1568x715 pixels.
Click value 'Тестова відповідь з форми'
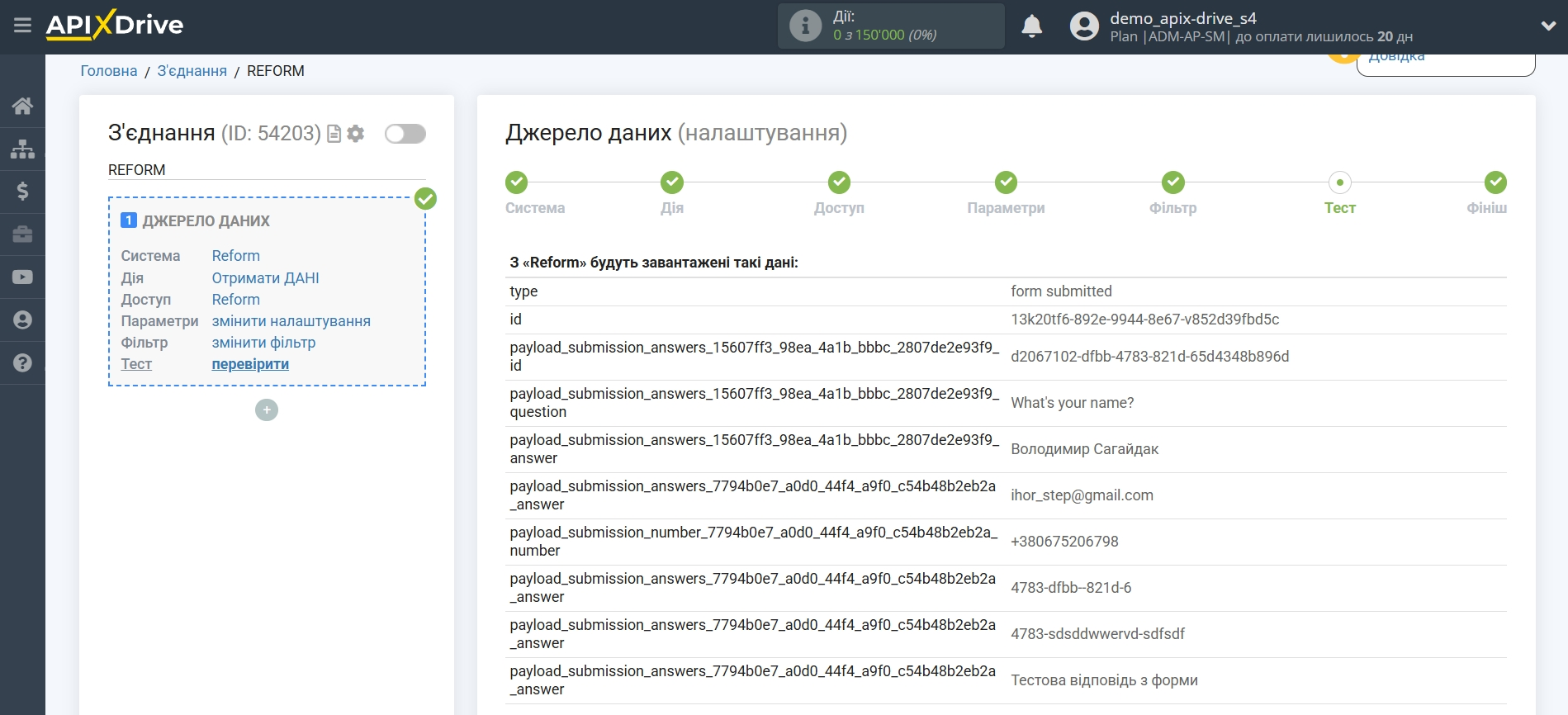coord(1105,680)
